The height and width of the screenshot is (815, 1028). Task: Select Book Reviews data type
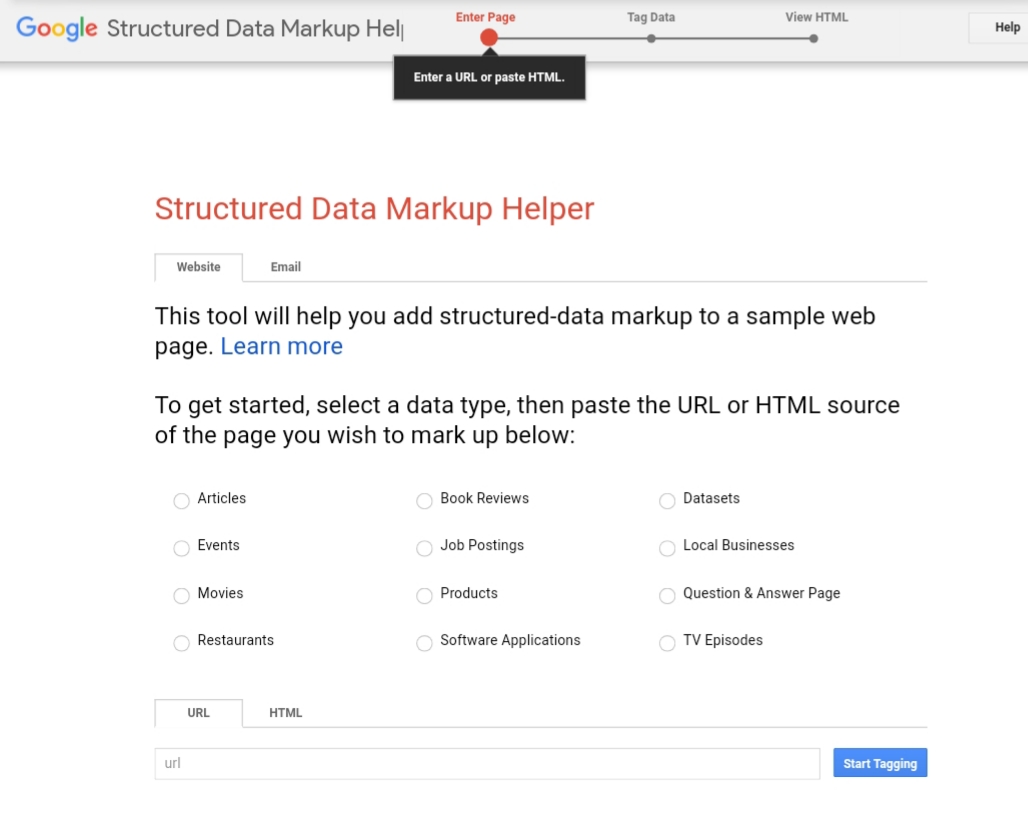point(424,500)
